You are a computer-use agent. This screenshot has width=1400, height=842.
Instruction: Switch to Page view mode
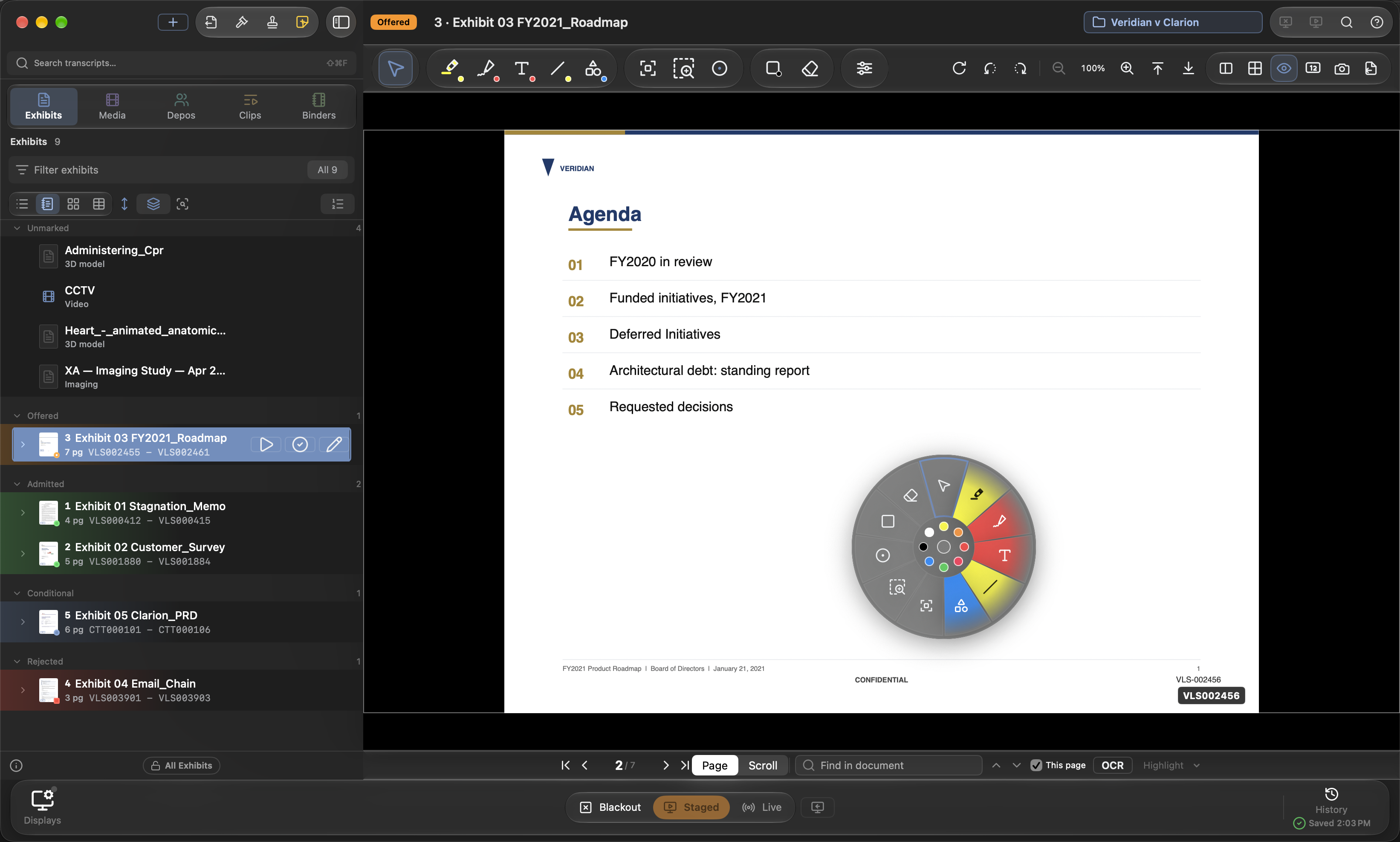pyautogui.click(x=714, y=765)
